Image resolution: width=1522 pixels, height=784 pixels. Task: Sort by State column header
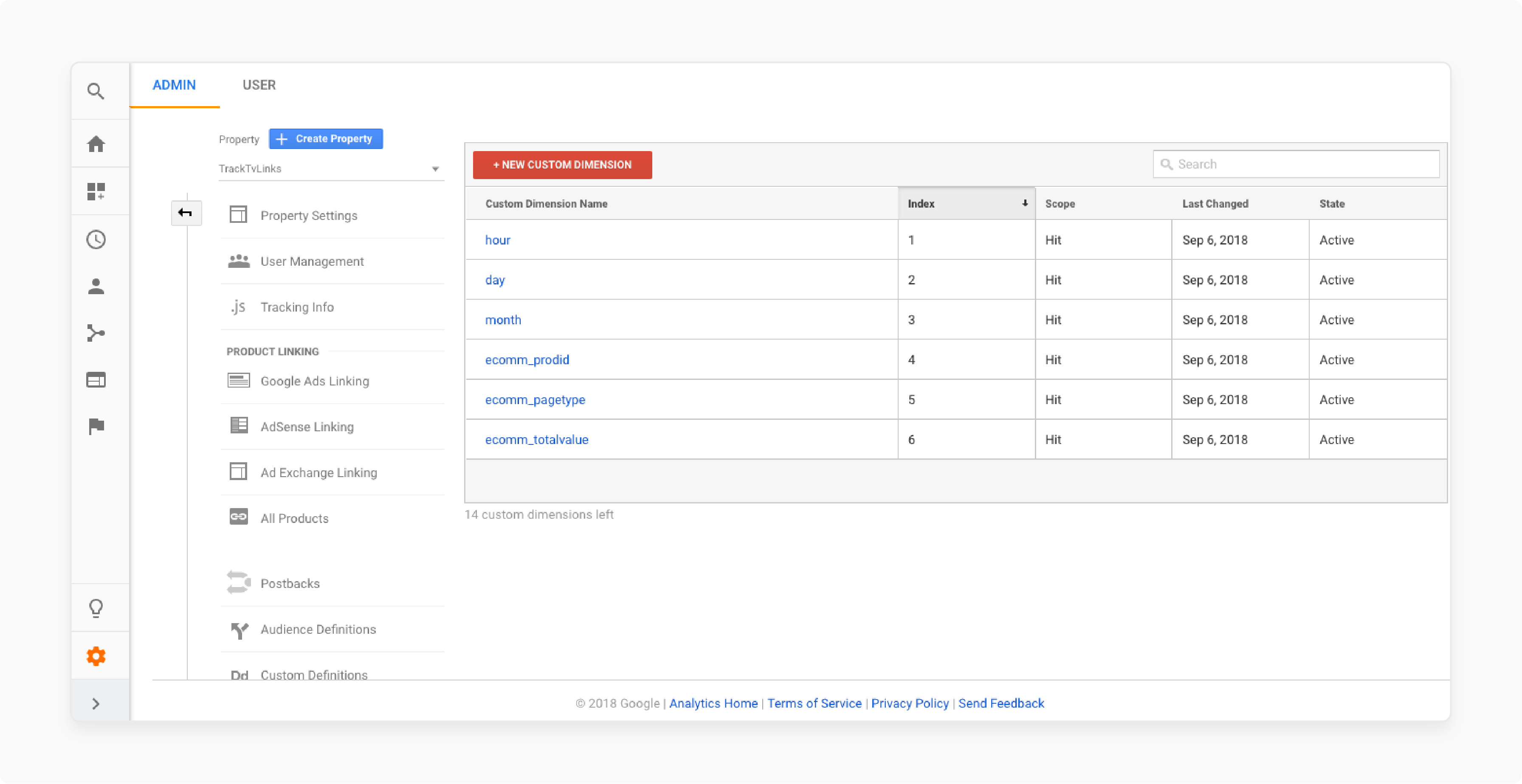click(1332, 204)
